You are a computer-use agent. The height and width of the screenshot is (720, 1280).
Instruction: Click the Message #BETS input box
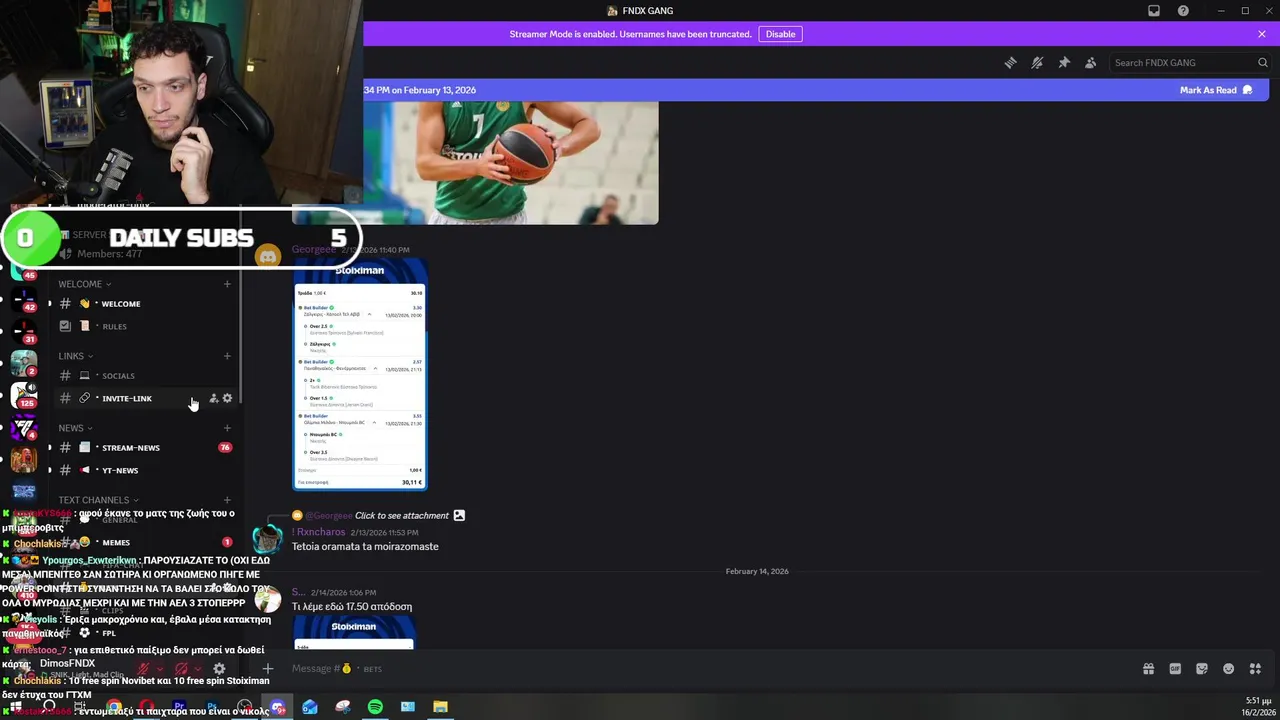700,669
